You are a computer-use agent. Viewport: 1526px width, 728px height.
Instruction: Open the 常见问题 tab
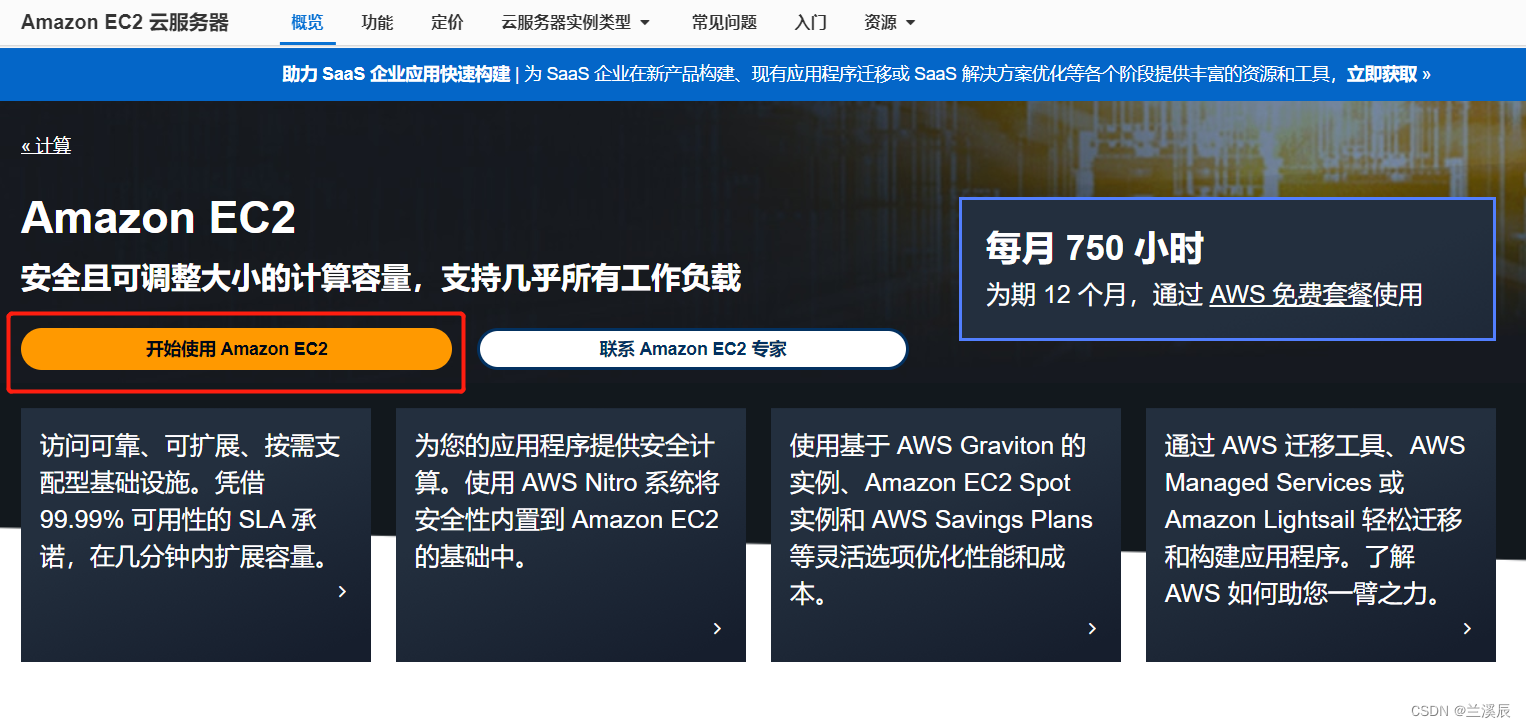(724, 22)
